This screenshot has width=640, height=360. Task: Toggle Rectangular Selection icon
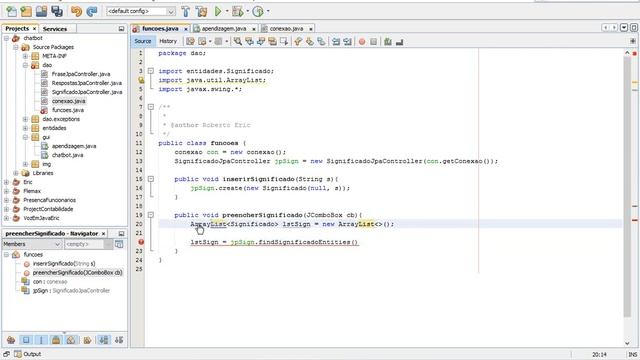click(283, 41)
